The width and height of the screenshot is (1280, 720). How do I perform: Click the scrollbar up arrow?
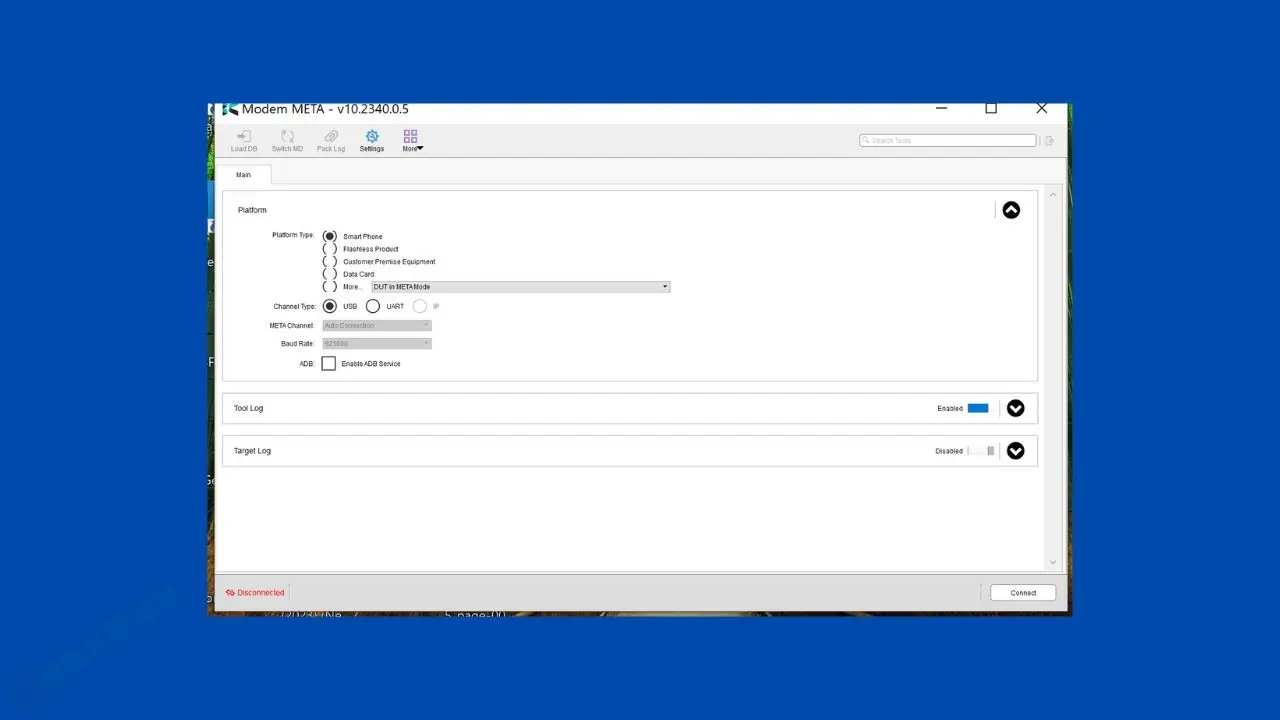coord(1052,195)
